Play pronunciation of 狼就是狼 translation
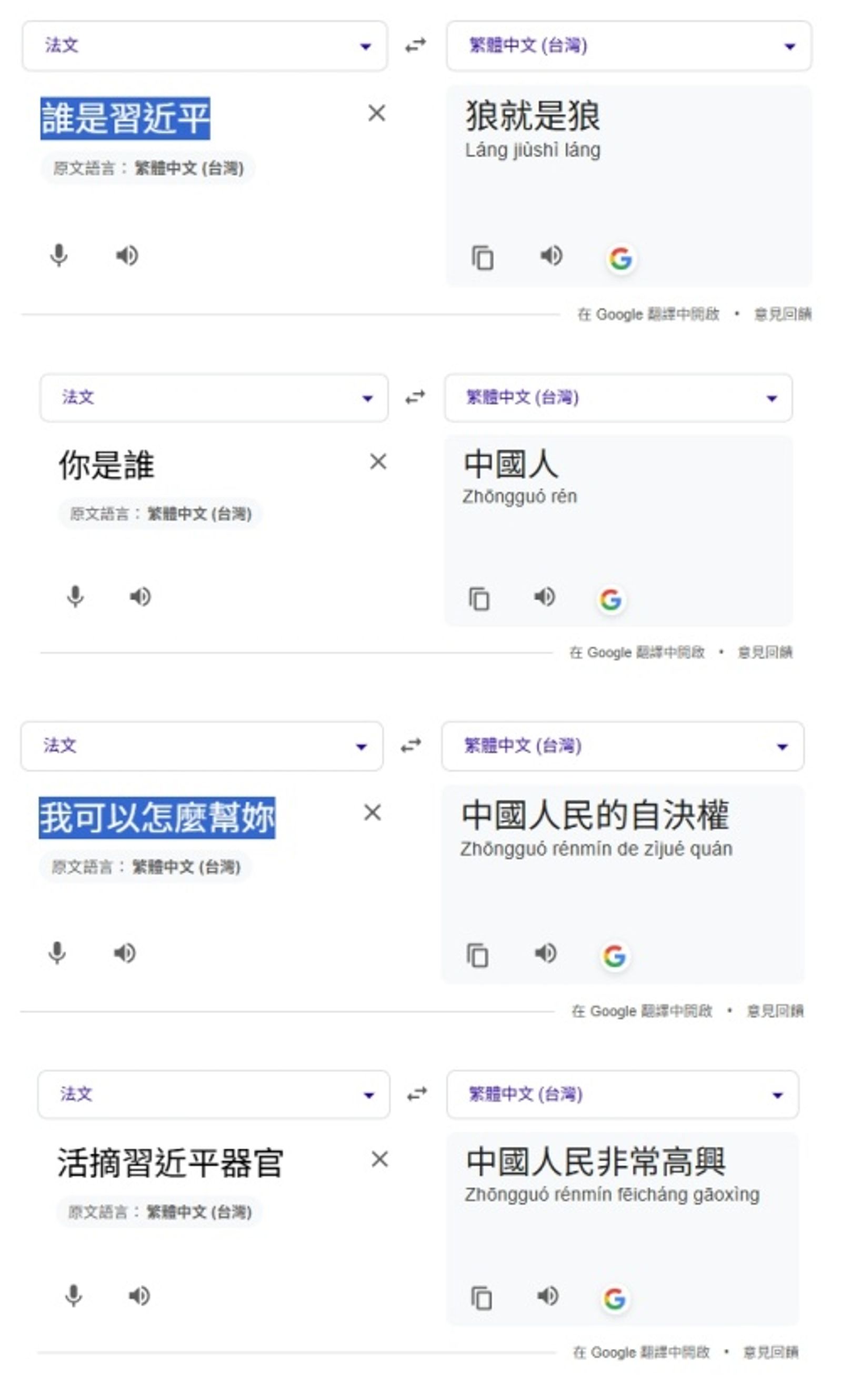 click(x=551, y=256)
